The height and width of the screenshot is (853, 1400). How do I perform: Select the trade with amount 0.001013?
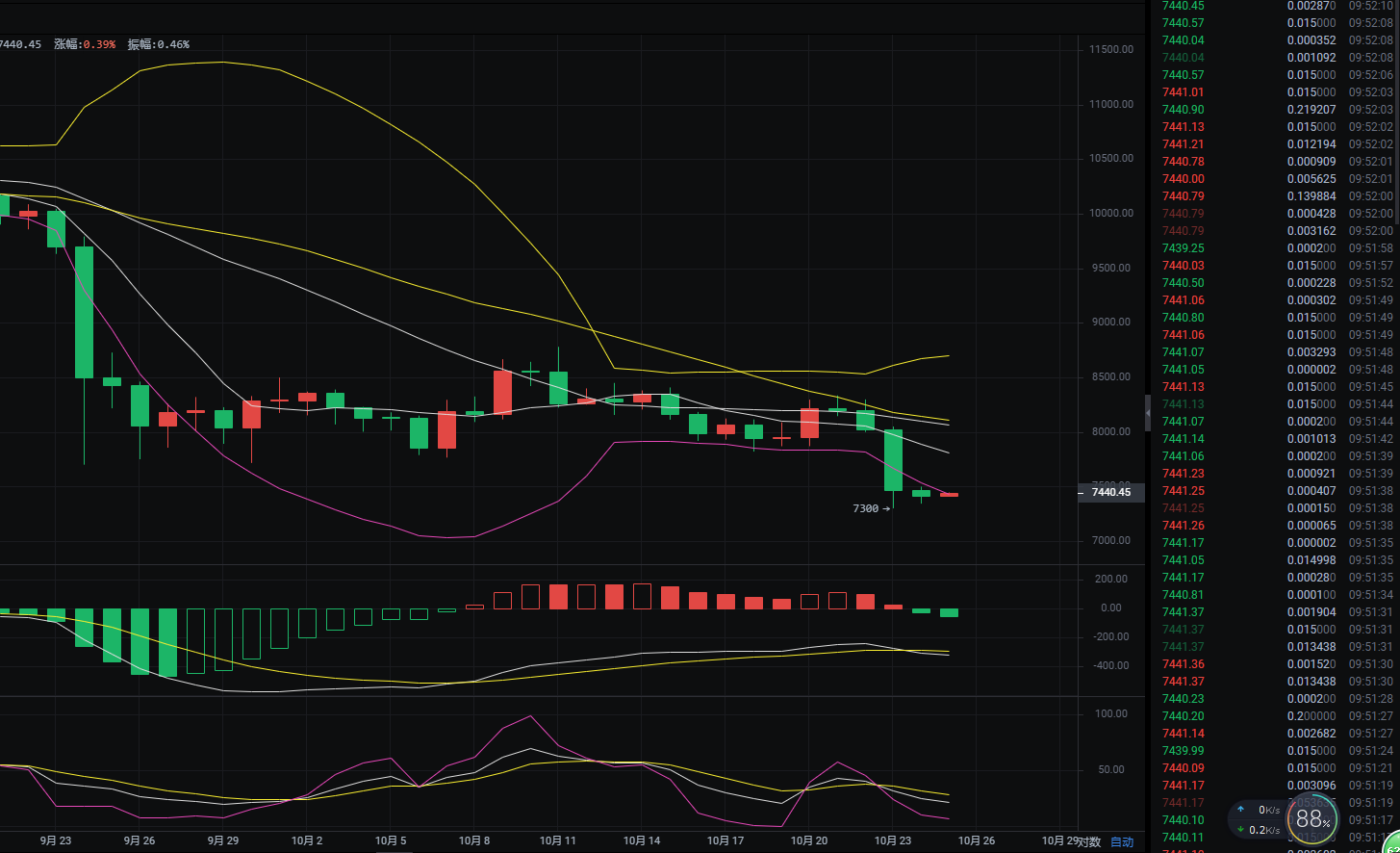click(1276, 439)
